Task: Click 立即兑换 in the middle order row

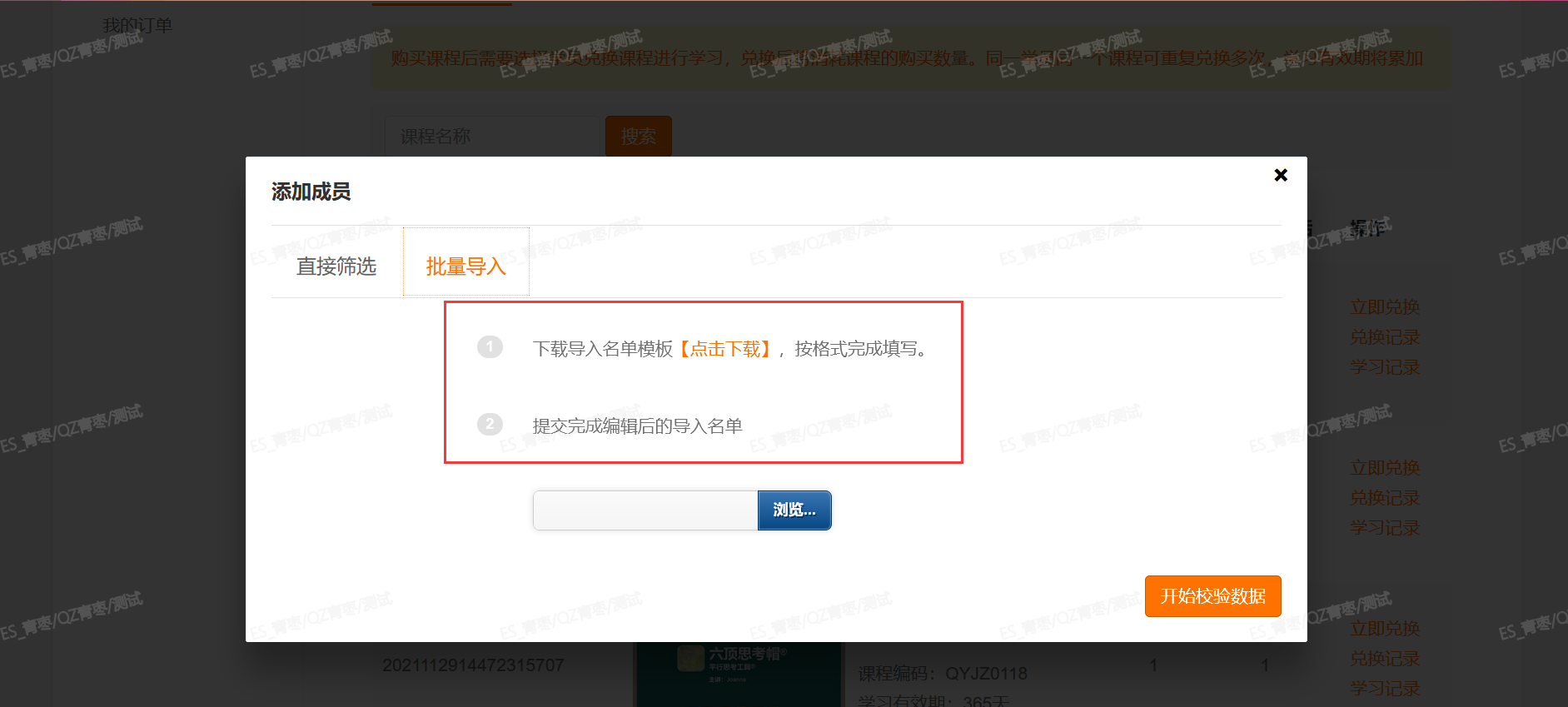Action: [x=1385, y=468]
